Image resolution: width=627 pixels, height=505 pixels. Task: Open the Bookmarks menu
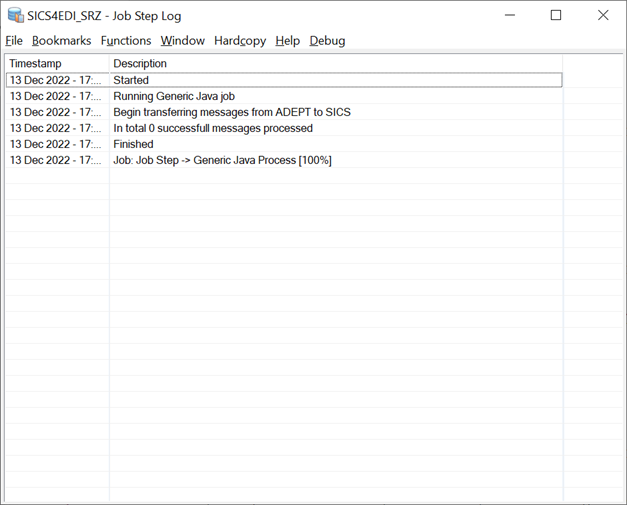[61, 41]
